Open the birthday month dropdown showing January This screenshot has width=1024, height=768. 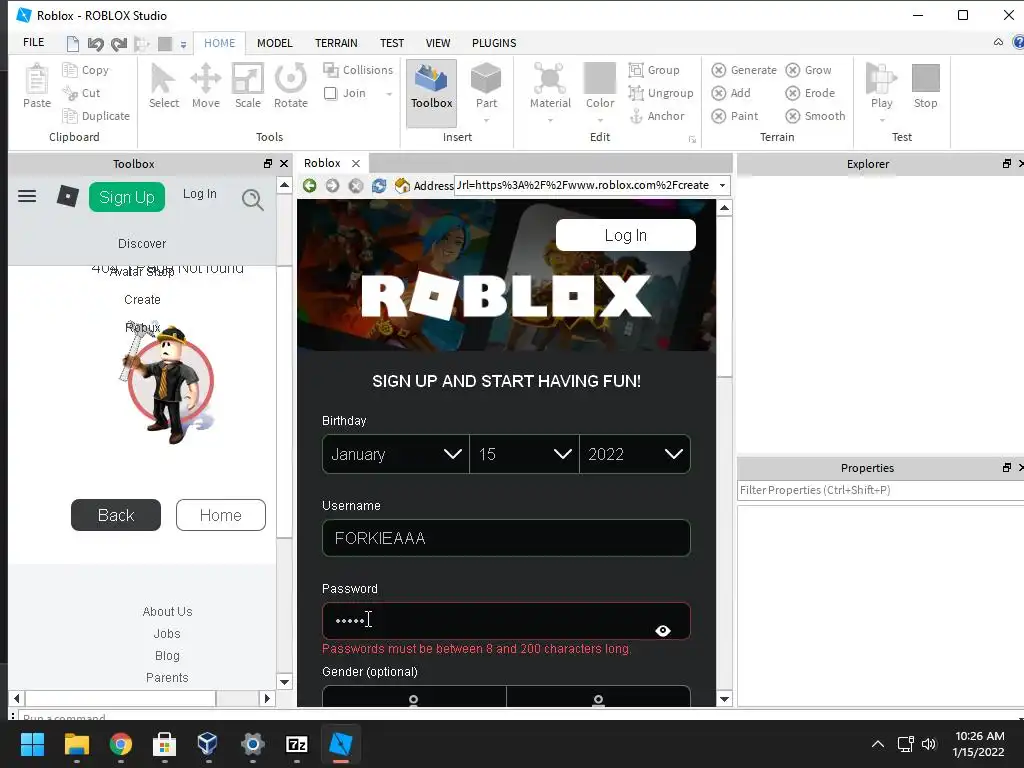(396, 454)
